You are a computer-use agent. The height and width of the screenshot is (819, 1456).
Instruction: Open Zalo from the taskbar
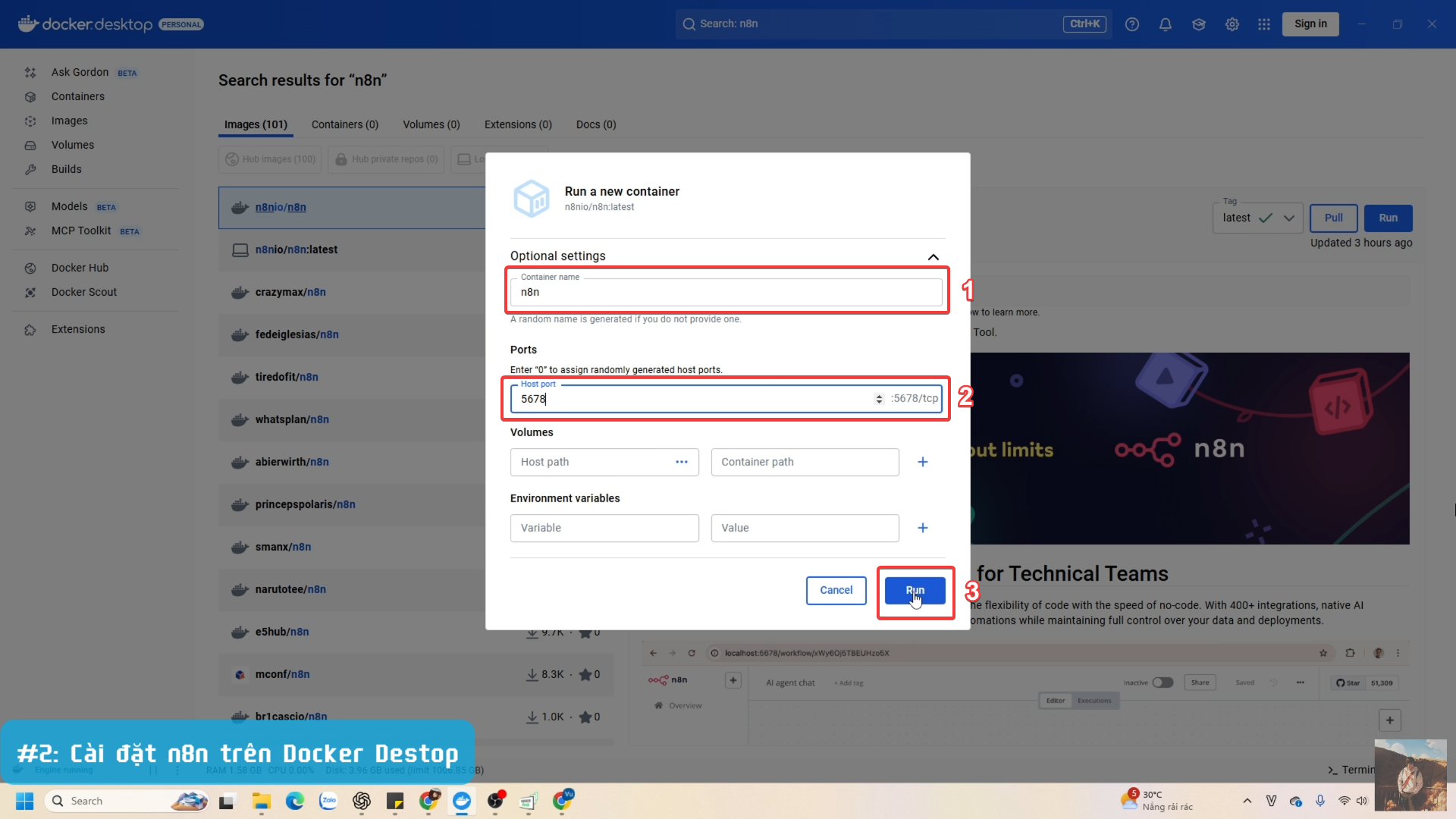pyautogui.click(x=328, y=801)
